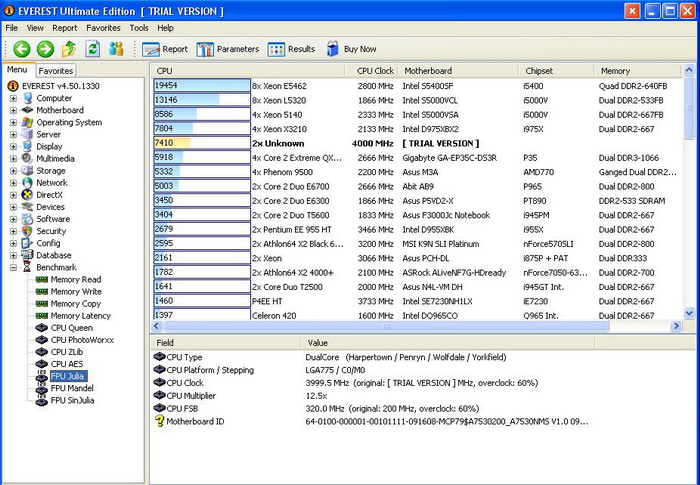Screen dimensions: 700x485
Task: Select the 8x Xeon E5462 result row
Action: tap(417, 86)
